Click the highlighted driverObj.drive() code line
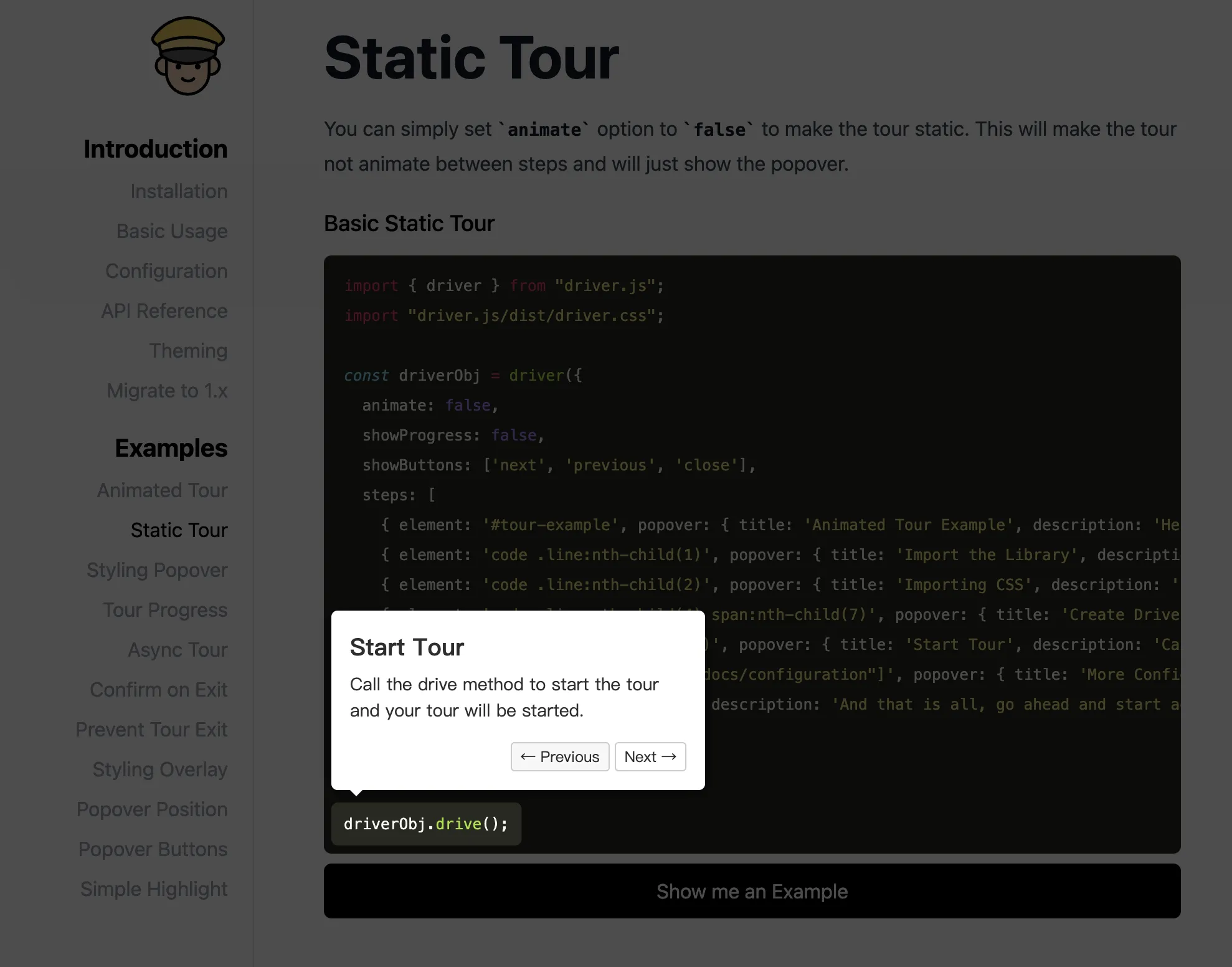The image size is (1232, 967). (x=425, y=824)
